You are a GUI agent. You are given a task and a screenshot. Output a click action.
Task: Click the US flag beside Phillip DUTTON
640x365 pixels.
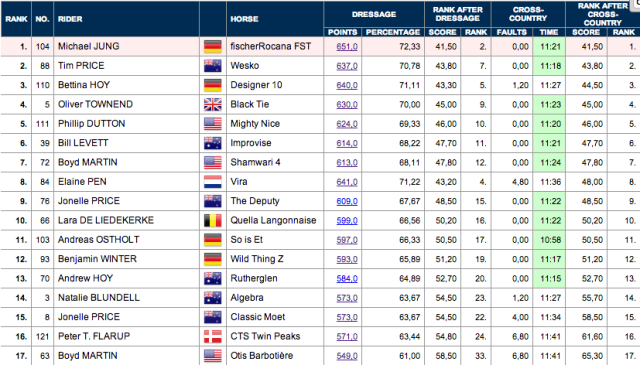click(x=213, y=124)
